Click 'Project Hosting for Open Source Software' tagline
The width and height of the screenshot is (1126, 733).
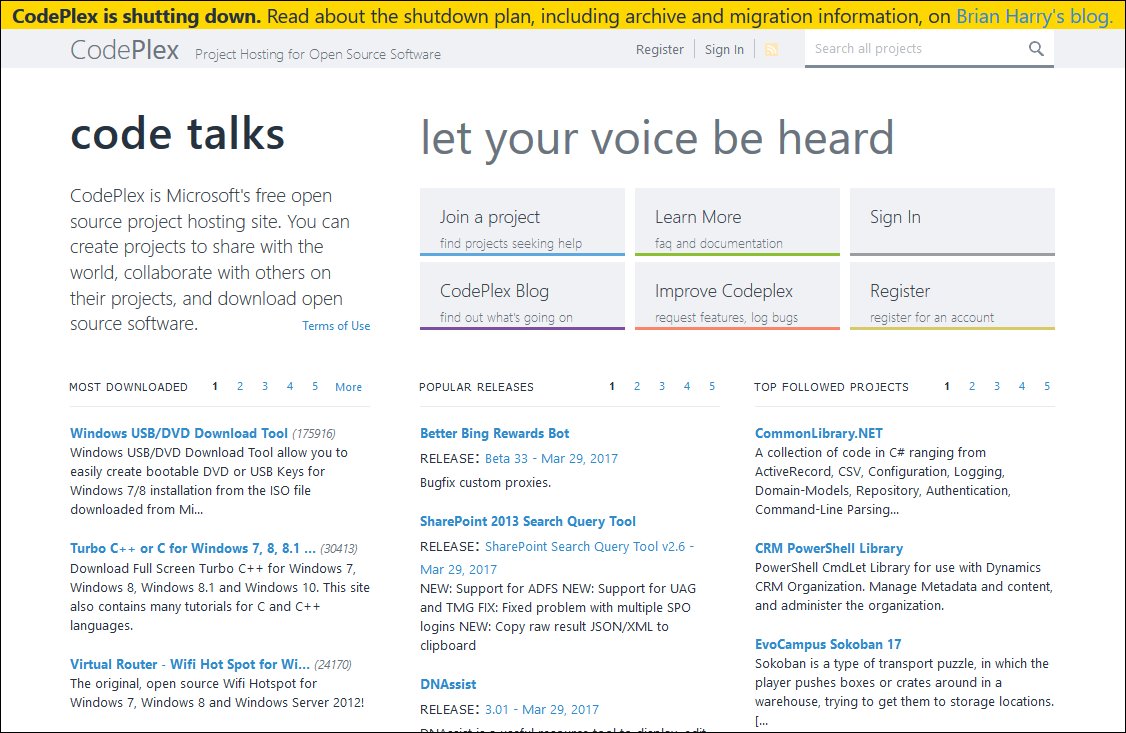(318, 54)
